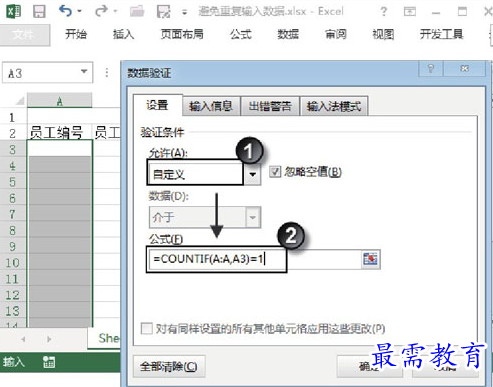Switch to the 开始 ribbon tab
Image resolution: width=493 pixels, height=387 pixels.
(x=76, y=34)
